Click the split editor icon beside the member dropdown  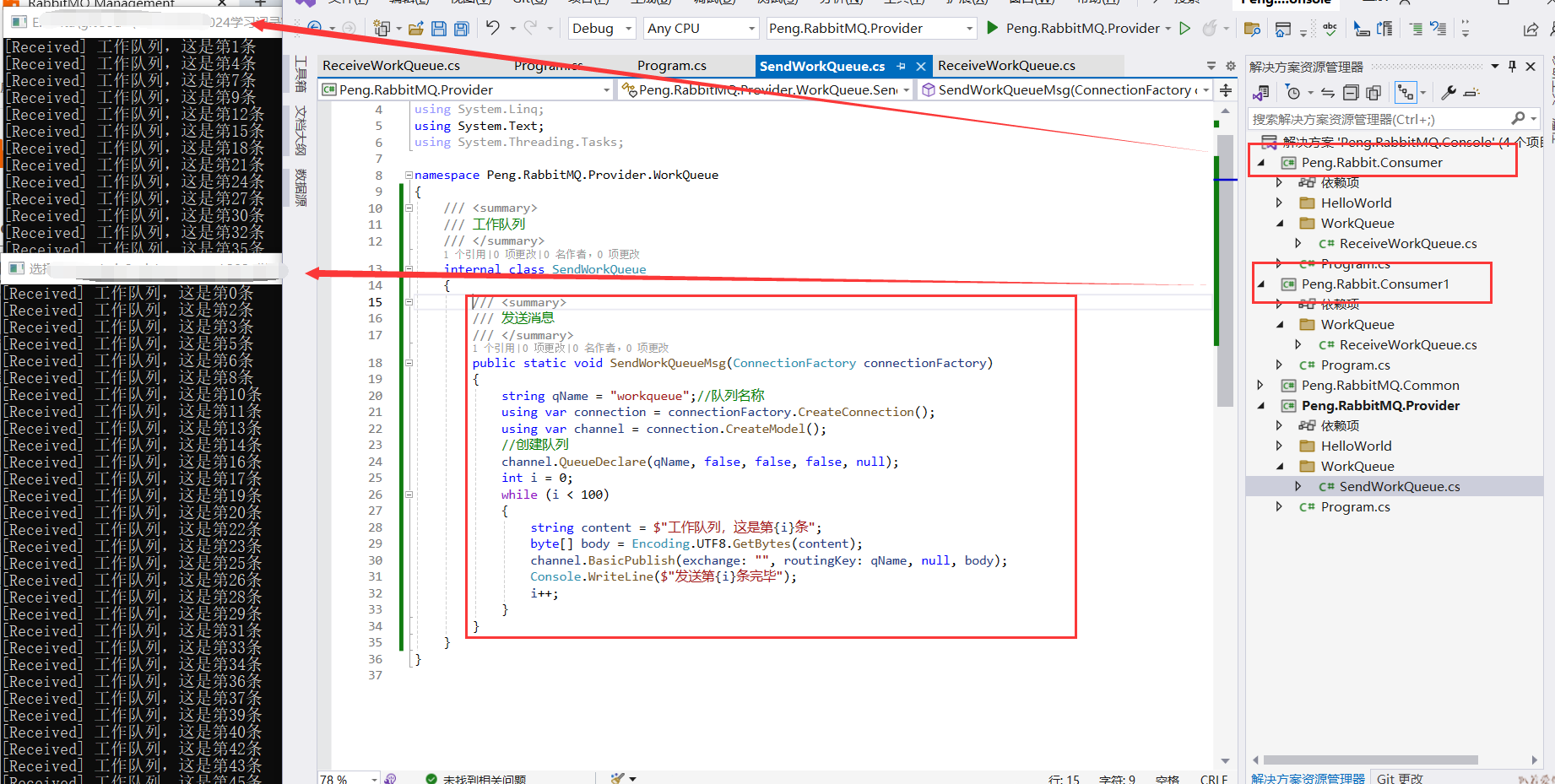pos(1226,89)
